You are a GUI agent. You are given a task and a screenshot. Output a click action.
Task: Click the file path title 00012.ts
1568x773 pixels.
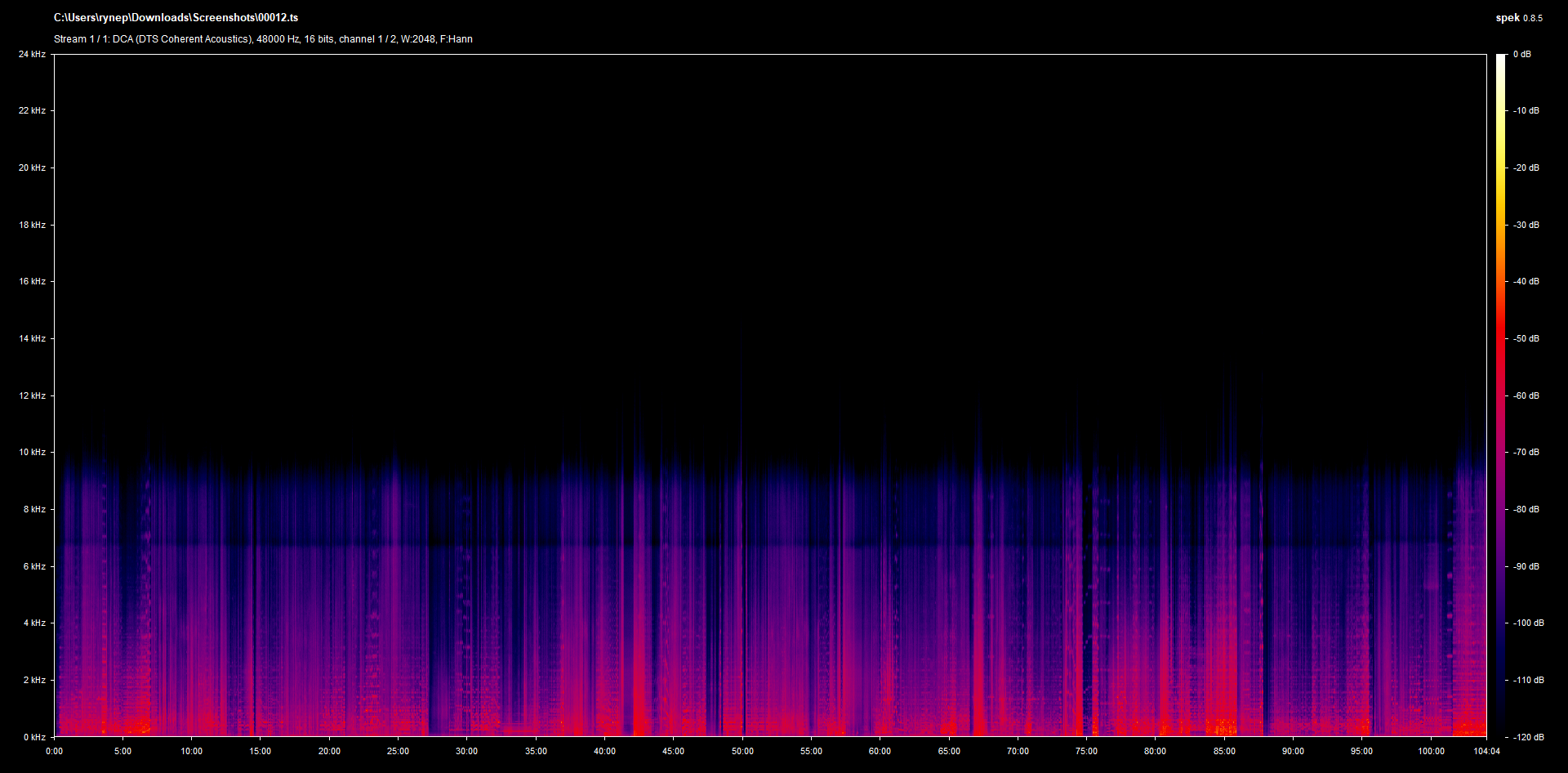tap(176, 18)
